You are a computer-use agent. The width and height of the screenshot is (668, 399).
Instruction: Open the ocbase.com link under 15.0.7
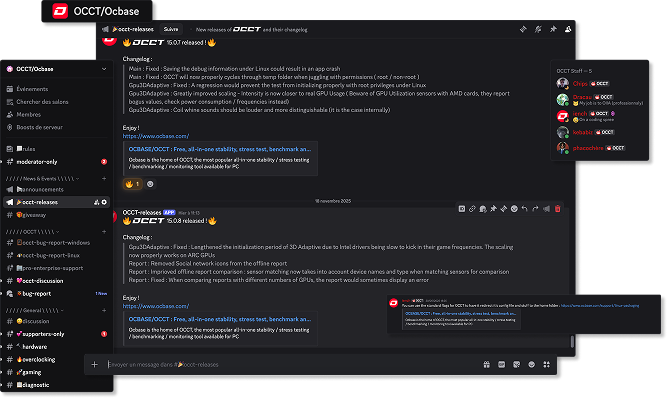click(156, 136)
